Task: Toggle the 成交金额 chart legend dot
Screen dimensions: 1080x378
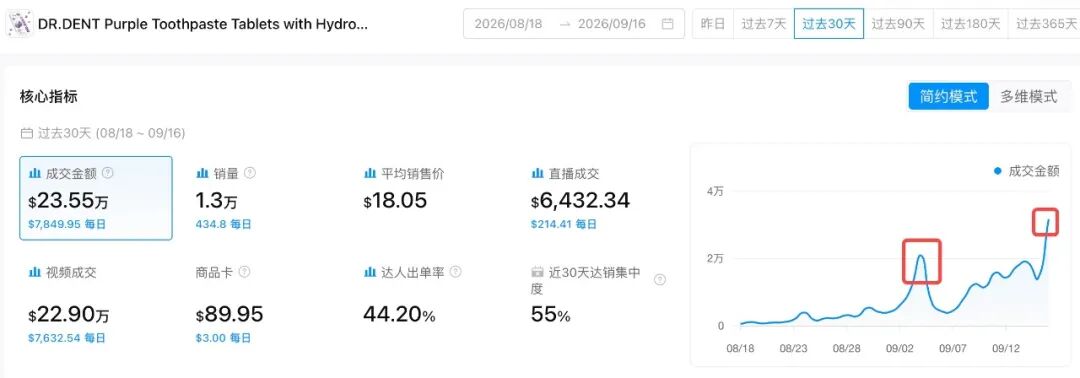Action: pyautogui.click(x=997, y=171)
